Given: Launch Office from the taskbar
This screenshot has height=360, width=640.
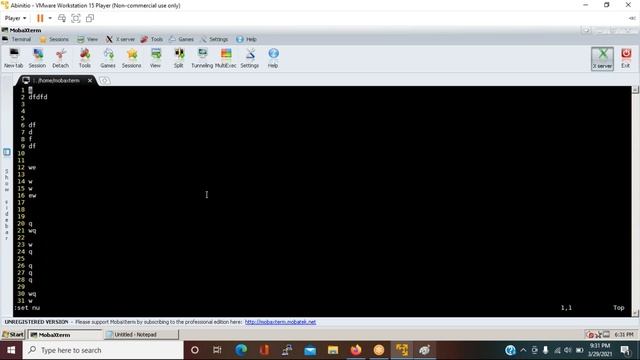Looking at the screenshot, I should pos(264,350).
